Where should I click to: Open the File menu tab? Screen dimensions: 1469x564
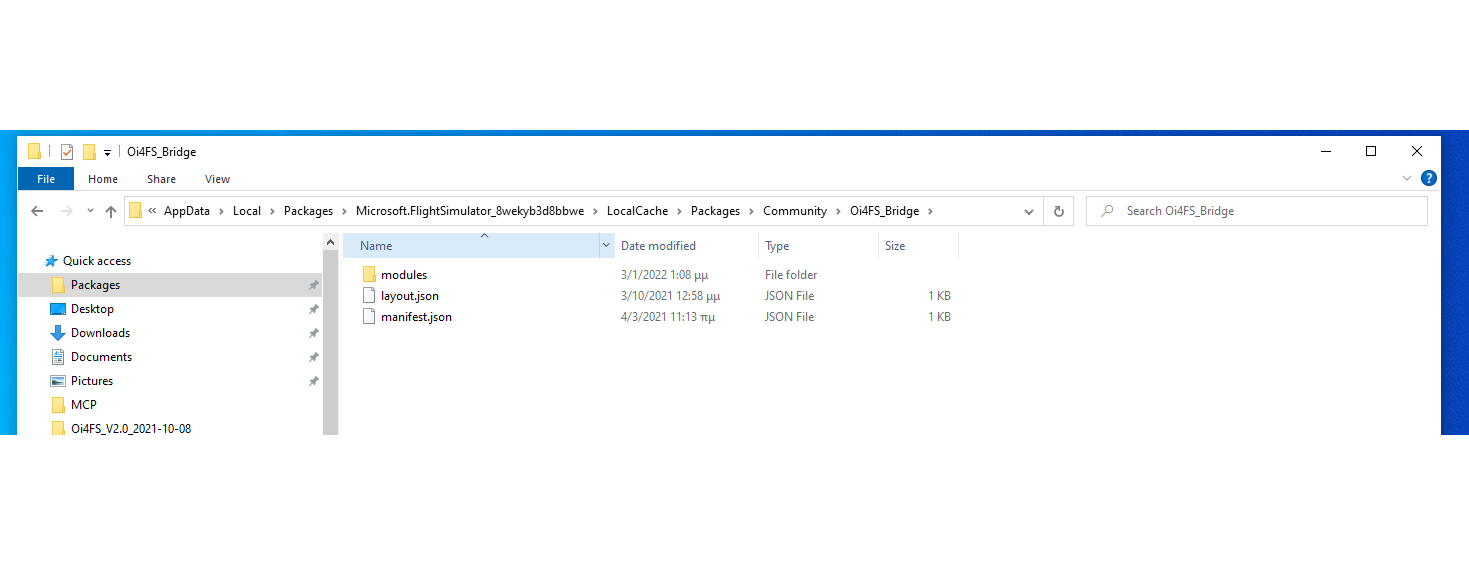click(46, 179)
